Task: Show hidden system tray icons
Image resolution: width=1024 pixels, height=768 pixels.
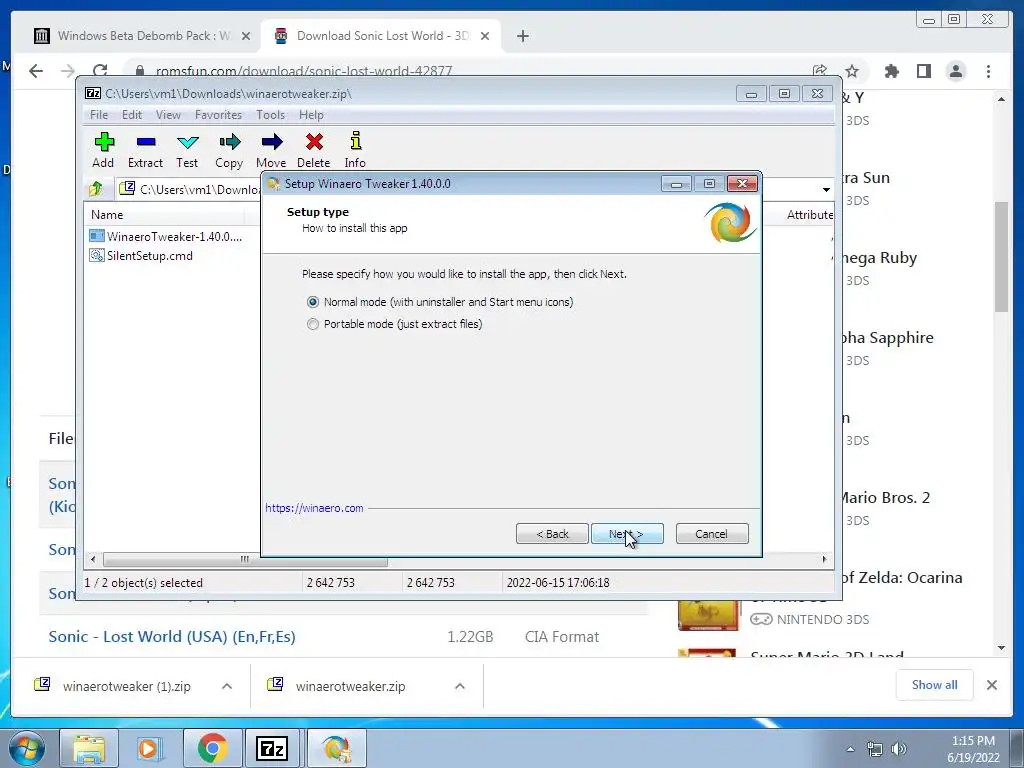Action: coord(850,749)
